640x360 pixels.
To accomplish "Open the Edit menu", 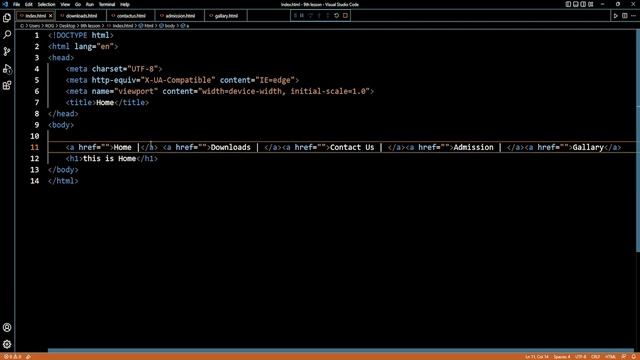I will (x=29, y=4).
